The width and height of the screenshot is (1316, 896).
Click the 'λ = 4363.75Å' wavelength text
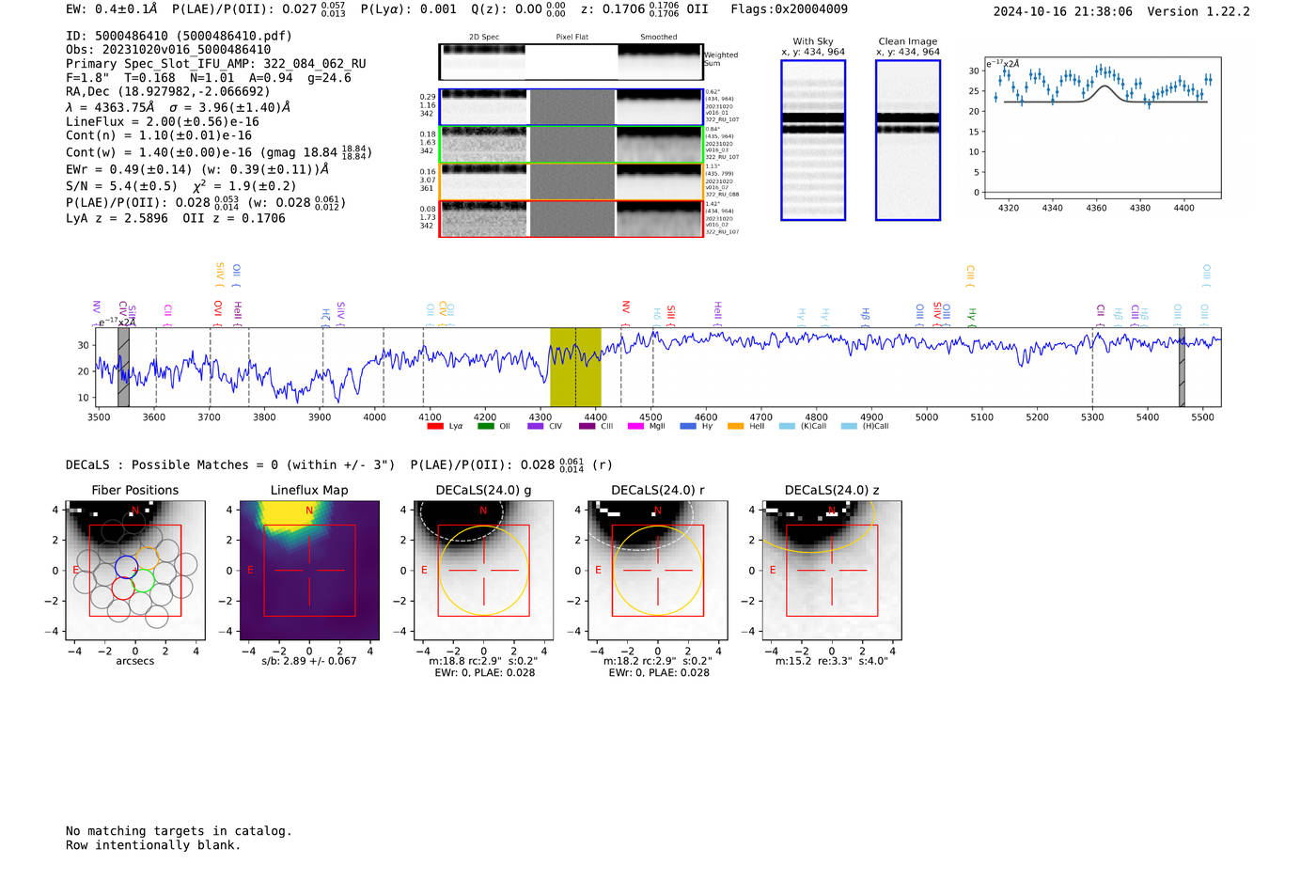(110, 107)
